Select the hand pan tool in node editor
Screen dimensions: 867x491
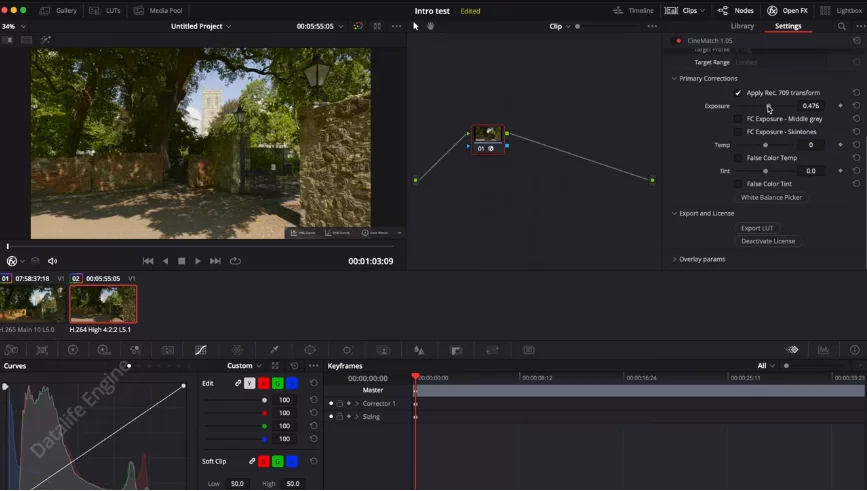click(431, 26)
